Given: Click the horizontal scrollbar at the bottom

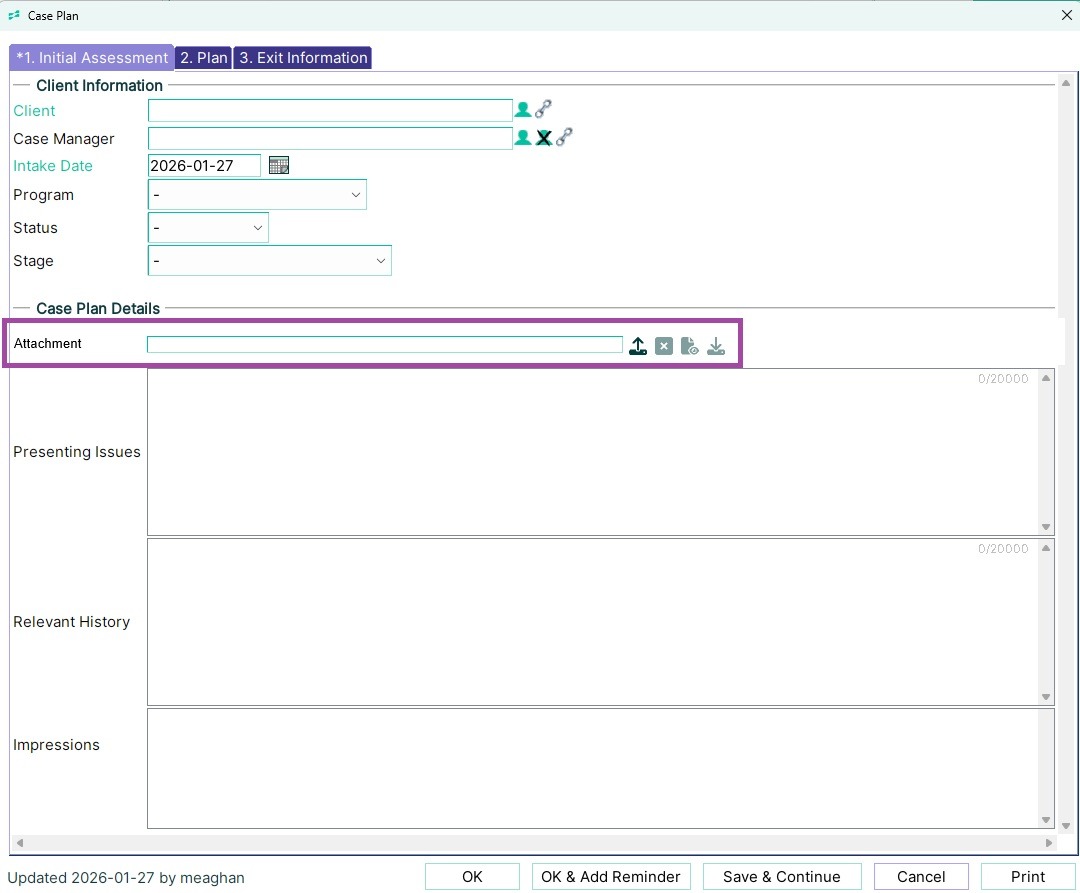Looking at the screenshot, I should [x=530, y=843].
